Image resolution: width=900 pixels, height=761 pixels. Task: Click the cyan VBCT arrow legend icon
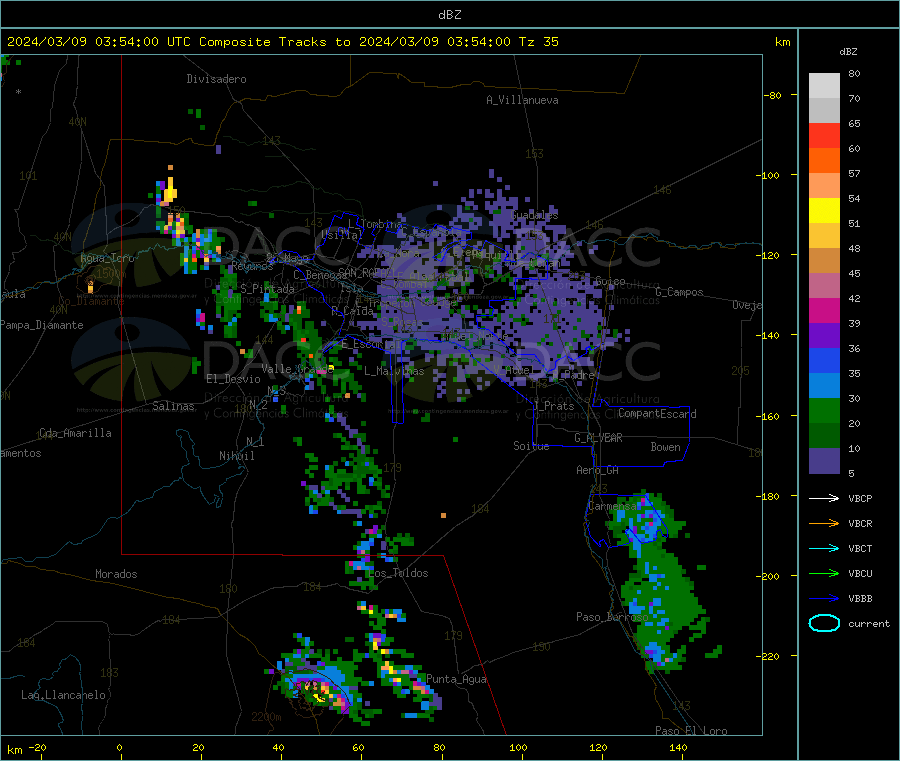[x=824, y=548]
